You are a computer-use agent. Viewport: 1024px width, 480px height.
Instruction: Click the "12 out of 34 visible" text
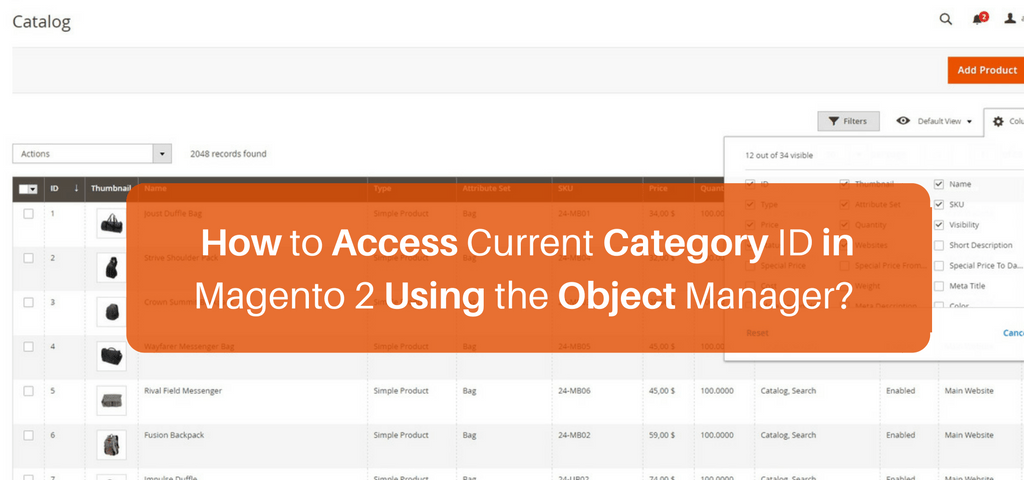[779, 155]
